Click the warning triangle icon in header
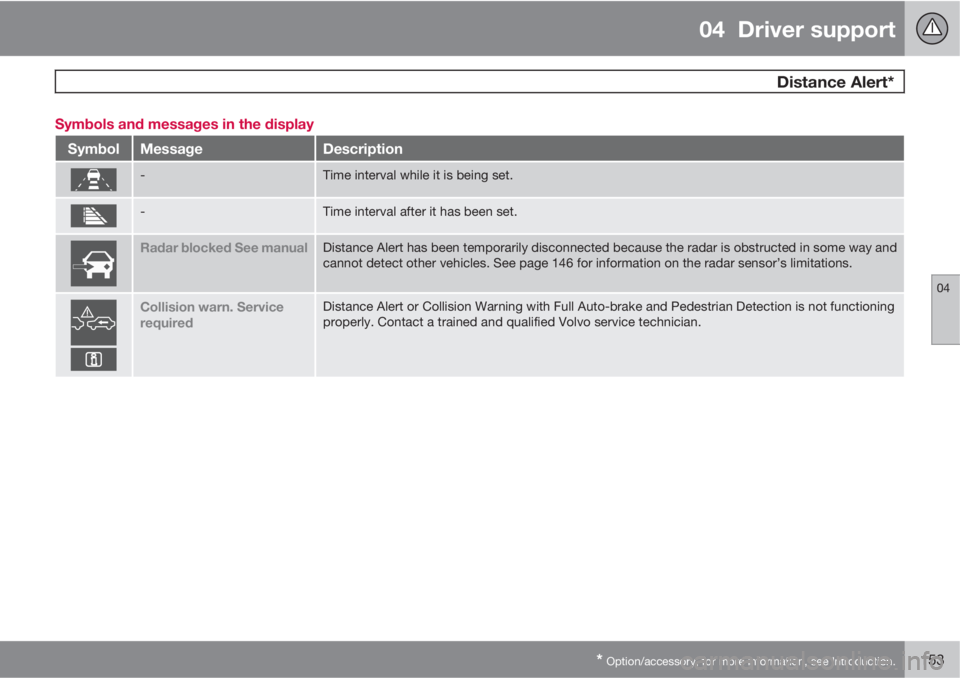 pos(932,28)
